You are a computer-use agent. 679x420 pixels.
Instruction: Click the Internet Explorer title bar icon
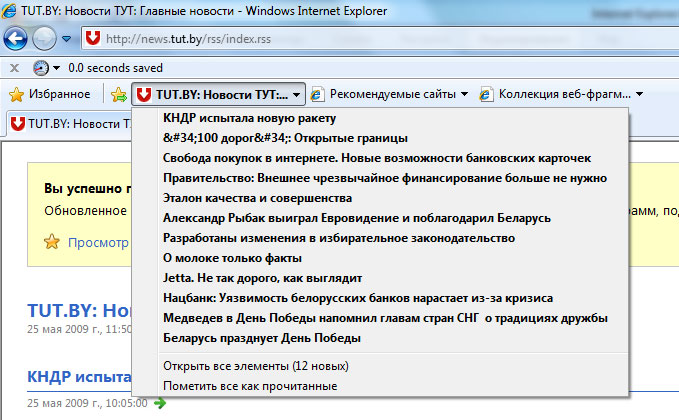tap(9, 10)
